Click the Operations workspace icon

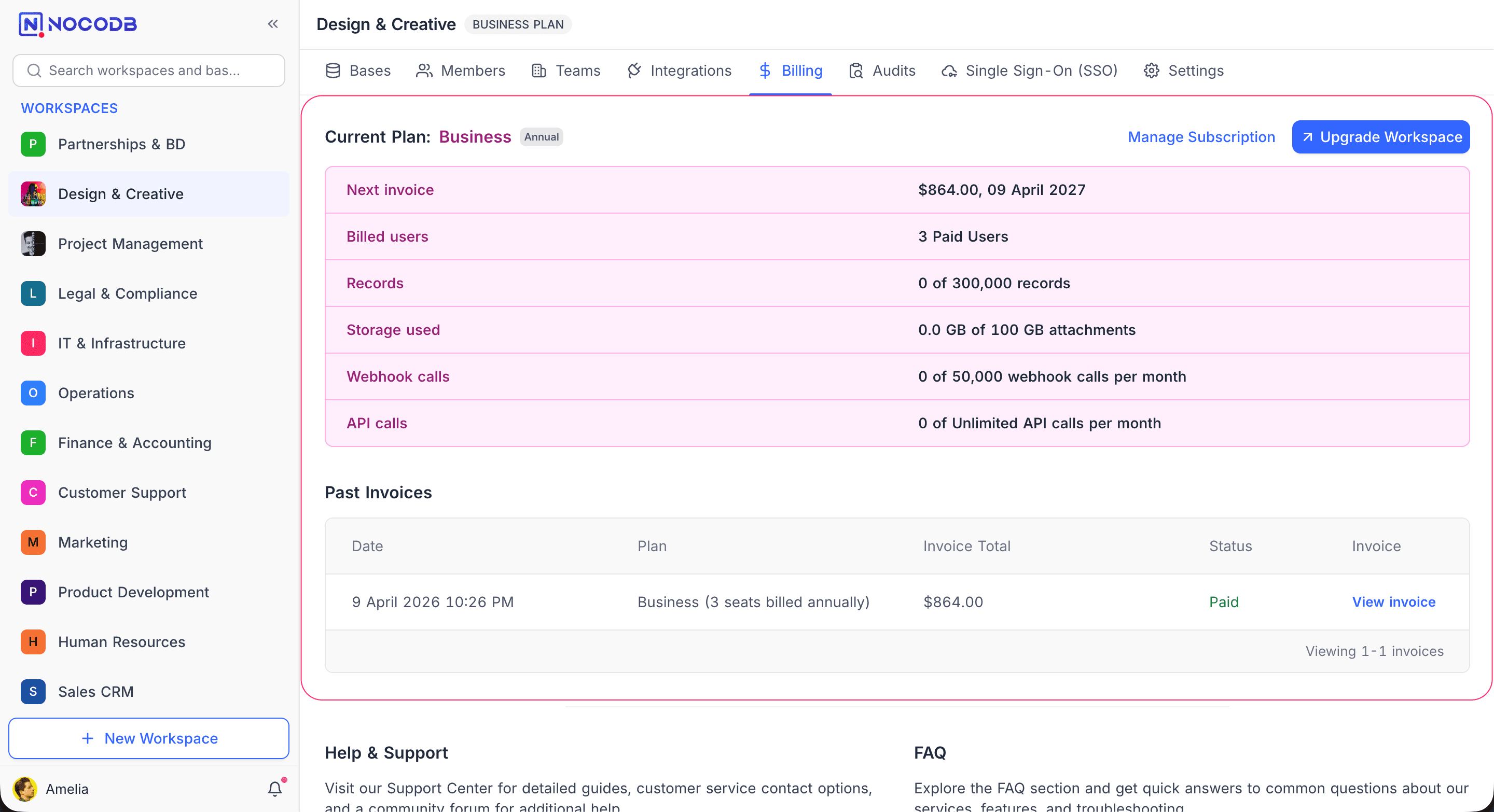tap(33, 393)
